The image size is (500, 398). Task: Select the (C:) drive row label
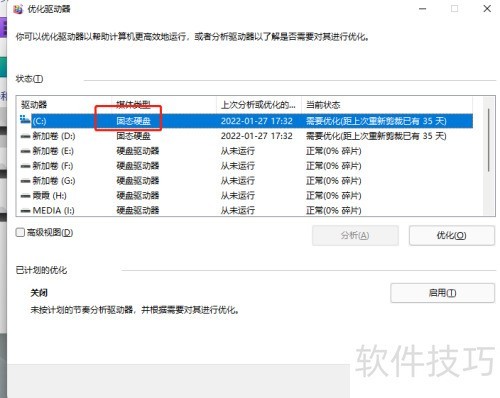coord(39,121)
